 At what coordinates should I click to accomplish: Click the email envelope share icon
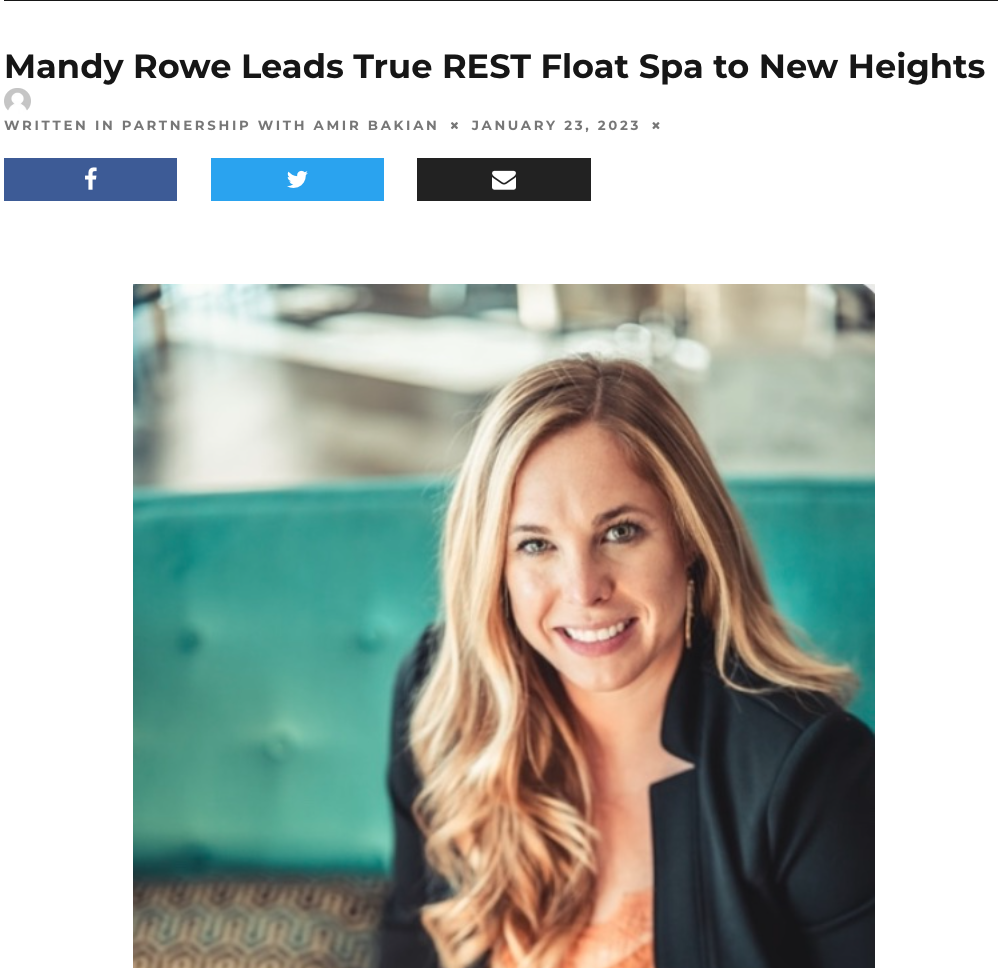coord(503,180)
